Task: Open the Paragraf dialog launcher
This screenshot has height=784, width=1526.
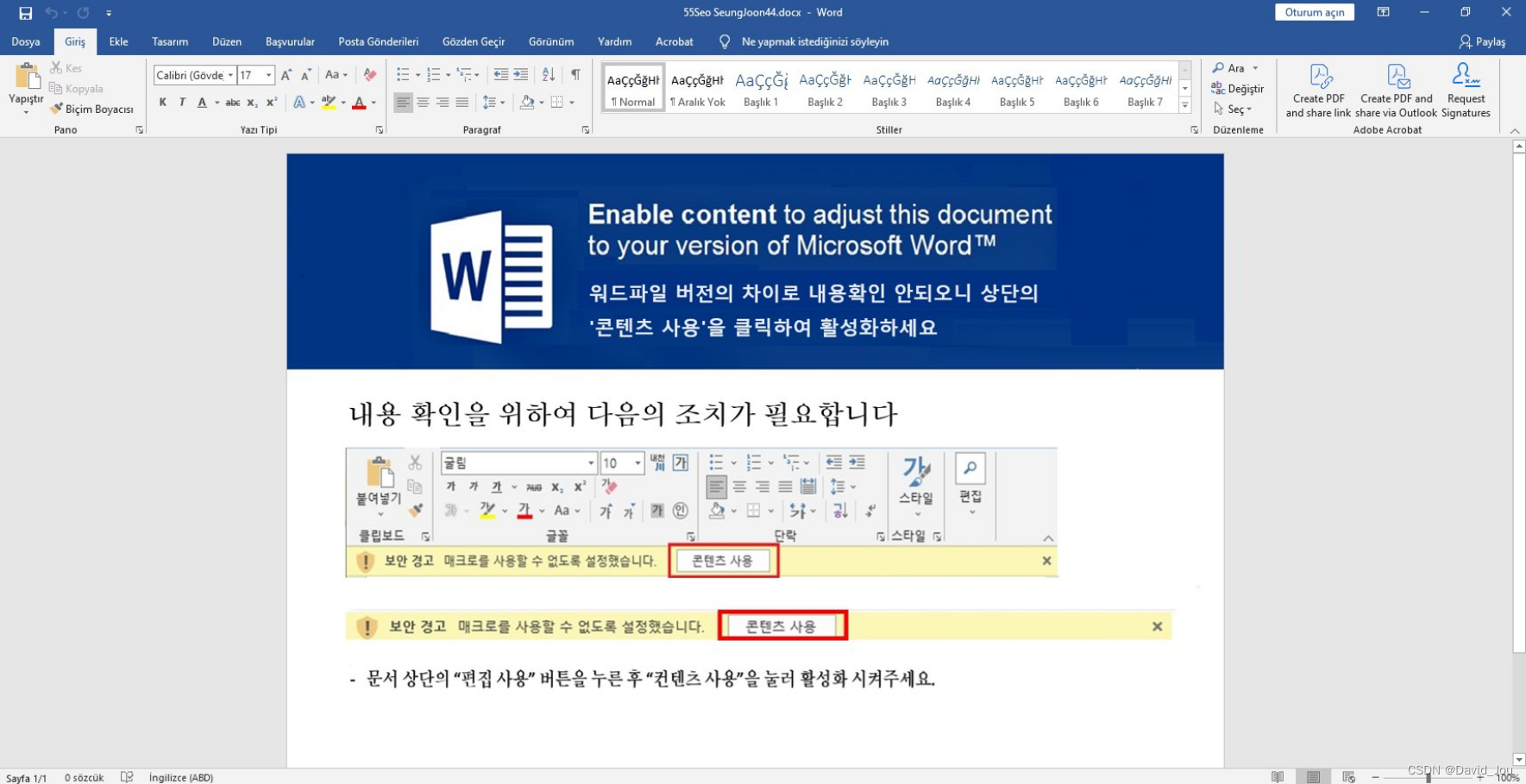Action: (586, 130)
